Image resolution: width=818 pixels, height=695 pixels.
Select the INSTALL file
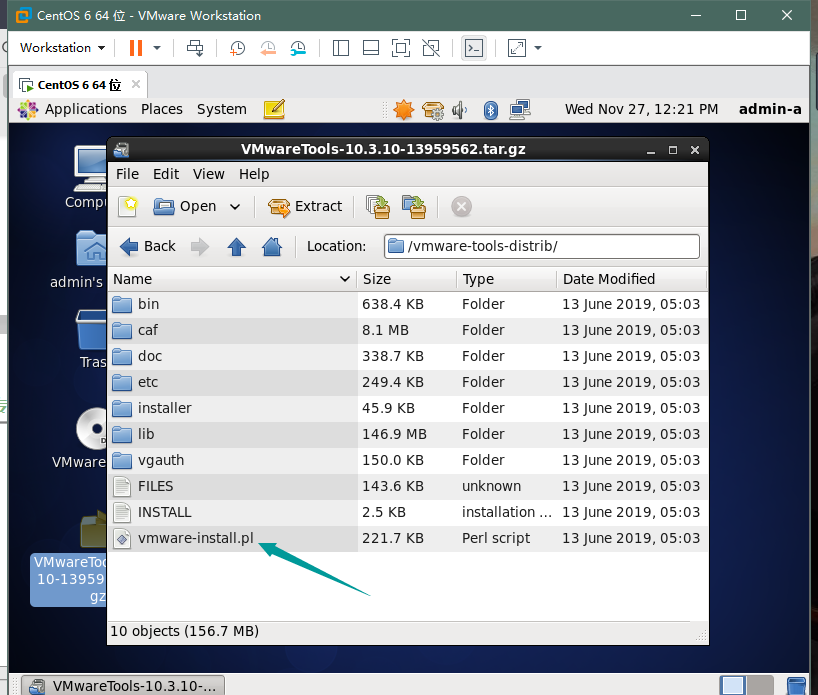(407, 512)
